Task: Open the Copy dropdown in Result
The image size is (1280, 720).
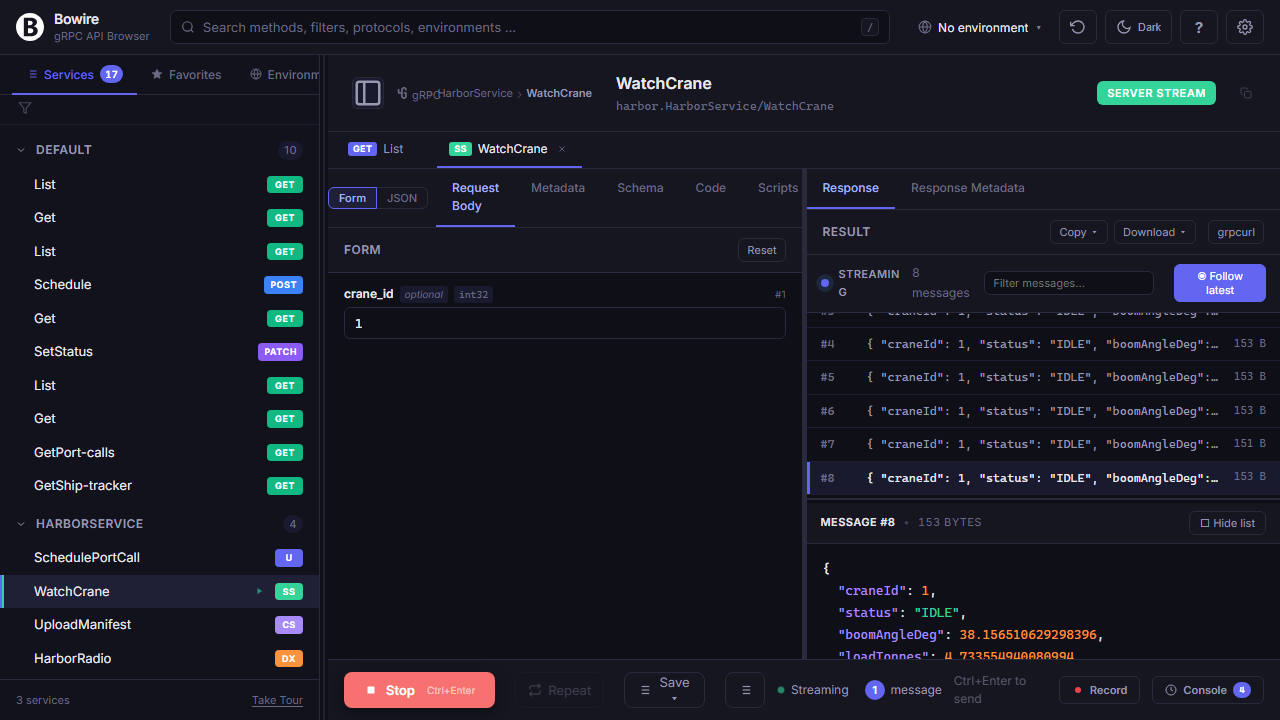Action: [1078, 232]
